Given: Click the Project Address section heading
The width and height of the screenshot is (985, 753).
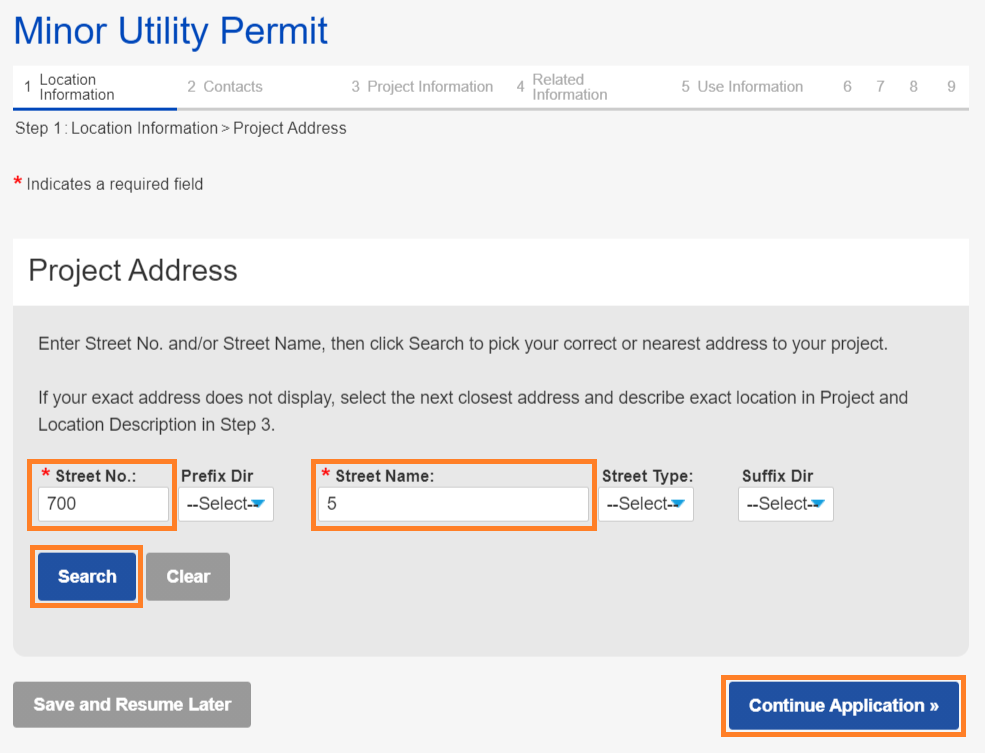Looking at the screenshot, I should click(x=133, y=271).
